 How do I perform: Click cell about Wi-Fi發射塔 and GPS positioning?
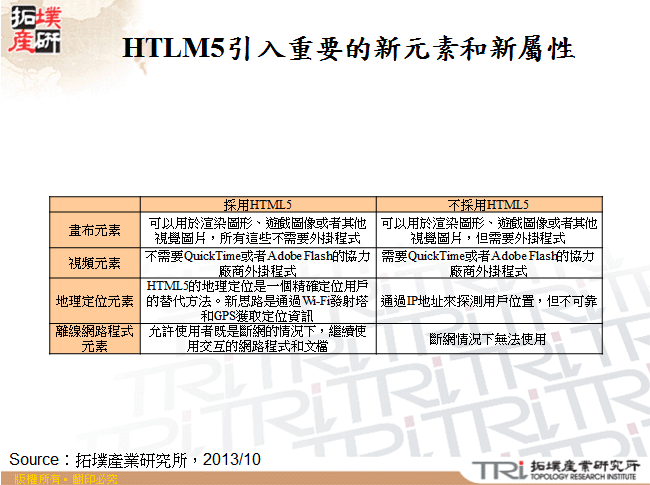pyautogui.click(x=258, y=301)
